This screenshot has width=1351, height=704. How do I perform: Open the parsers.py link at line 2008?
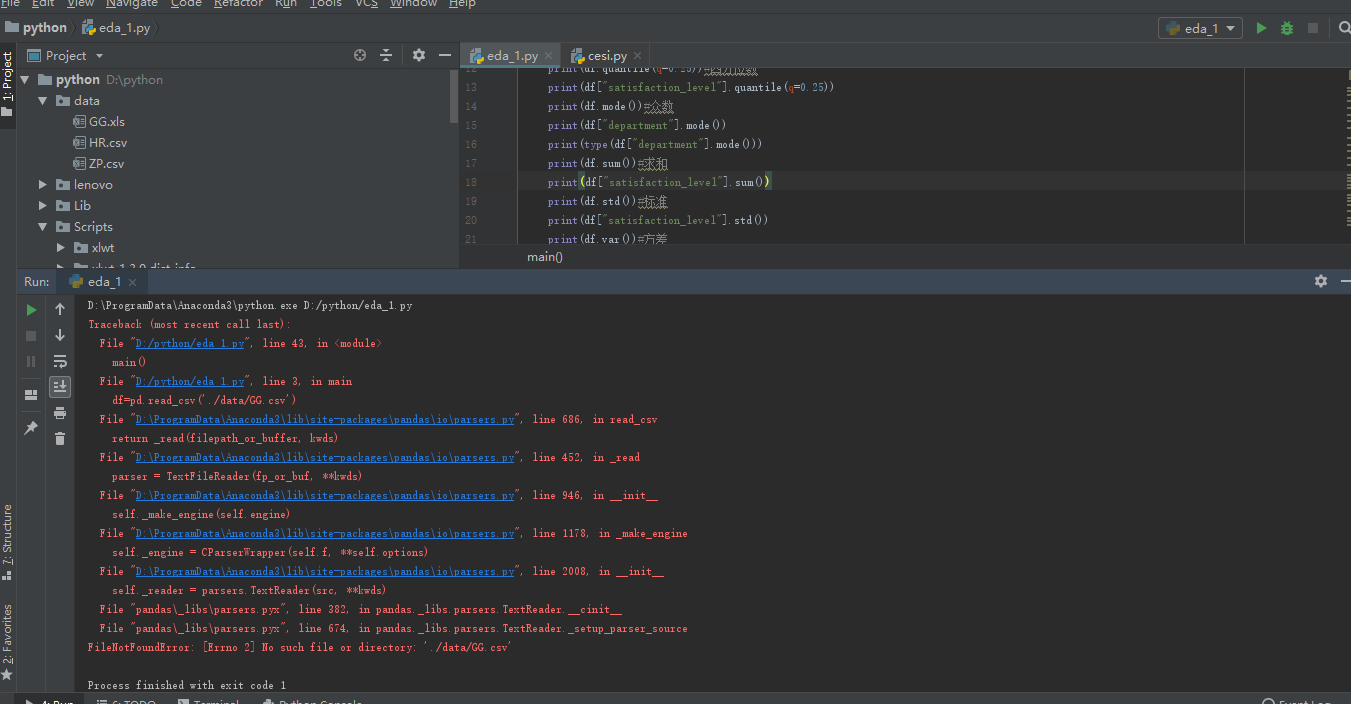point(325,572)
